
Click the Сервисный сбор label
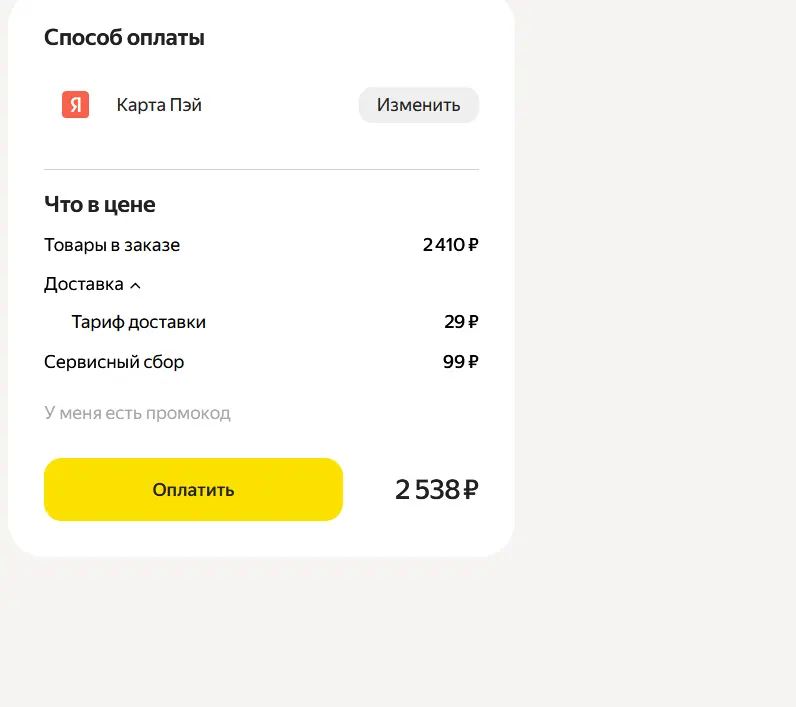pos(114,362)
